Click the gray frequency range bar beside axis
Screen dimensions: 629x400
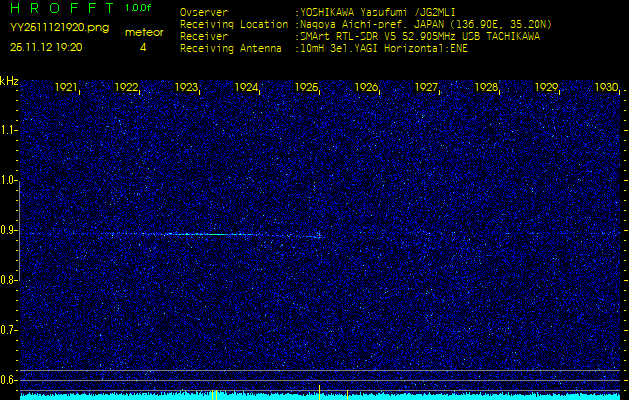pyautogui.click(x=19, y=231)
